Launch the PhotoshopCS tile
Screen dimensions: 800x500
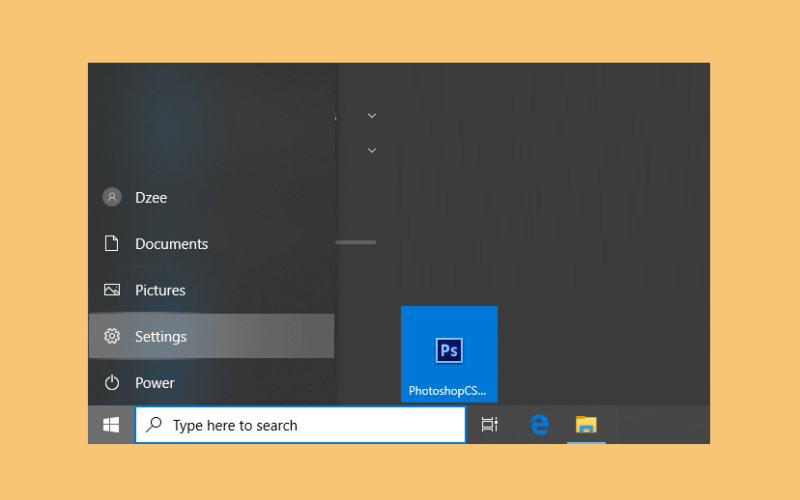(x=449, y=354)
